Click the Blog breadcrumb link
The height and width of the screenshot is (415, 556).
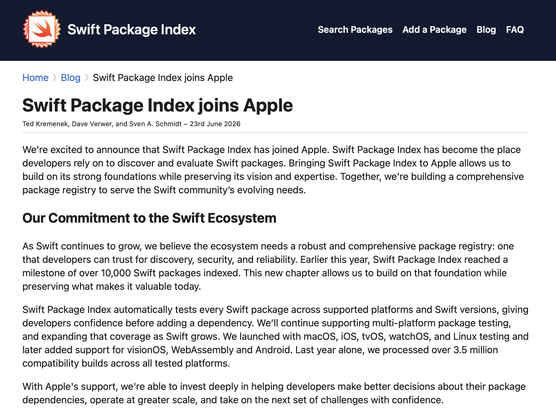71,78
